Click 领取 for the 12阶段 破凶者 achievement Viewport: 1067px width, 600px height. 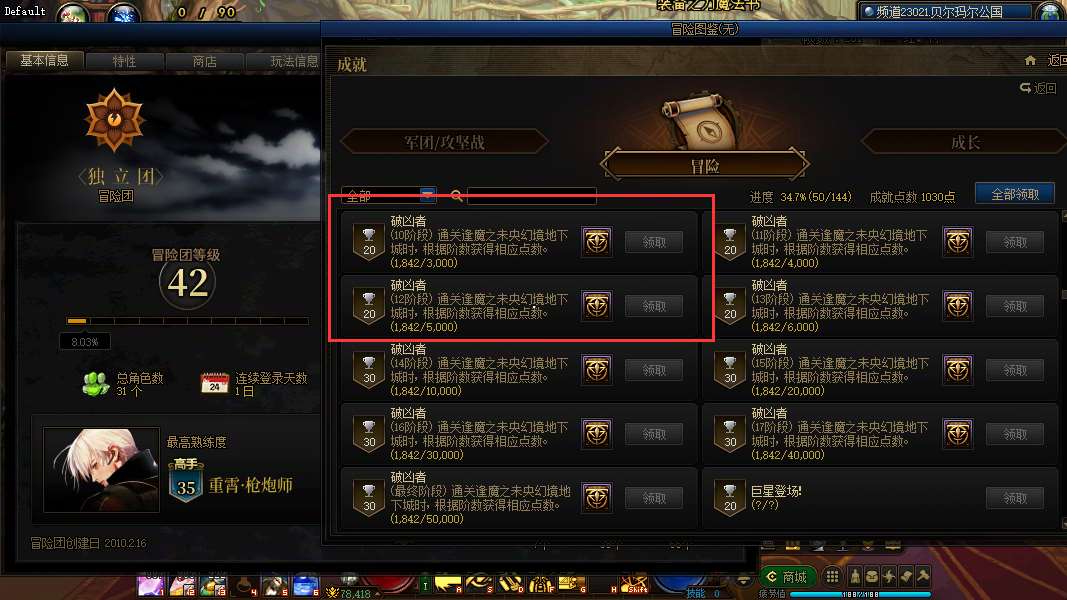click(654, 306)
